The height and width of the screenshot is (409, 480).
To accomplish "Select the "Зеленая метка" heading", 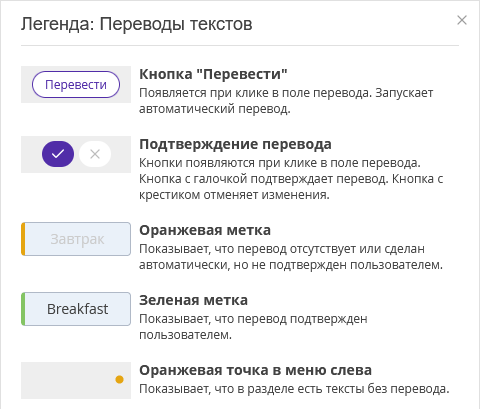I will tap(193, 300).
